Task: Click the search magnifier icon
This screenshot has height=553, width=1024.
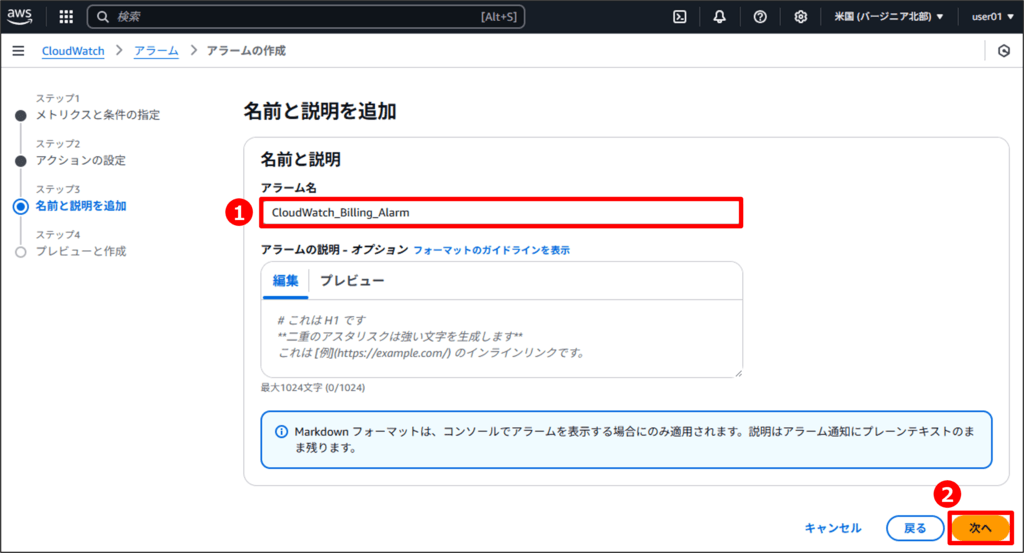Action: [103, 17]
